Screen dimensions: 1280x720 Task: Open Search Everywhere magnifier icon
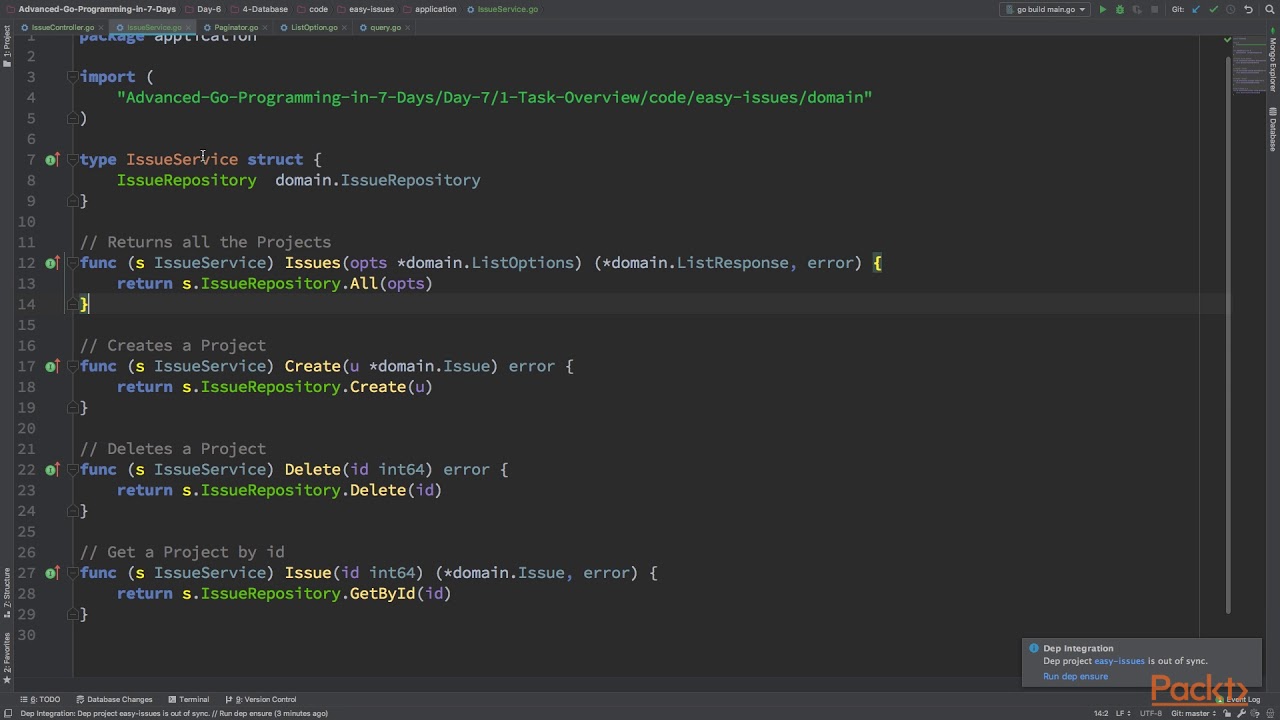click(x=1269, y=9)
